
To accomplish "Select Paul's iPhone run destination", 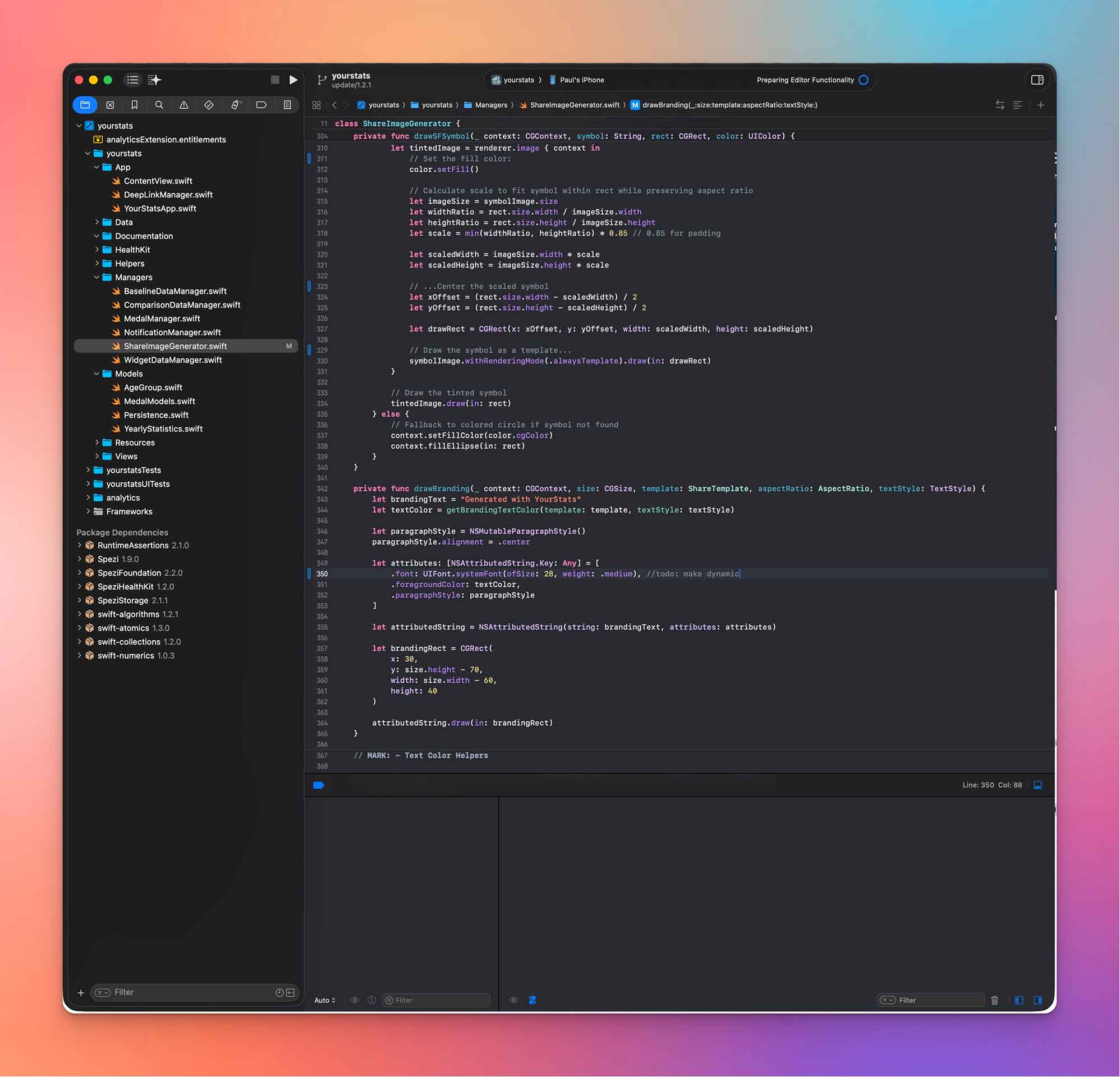I will pyautogui.click(x=581, y=80).
